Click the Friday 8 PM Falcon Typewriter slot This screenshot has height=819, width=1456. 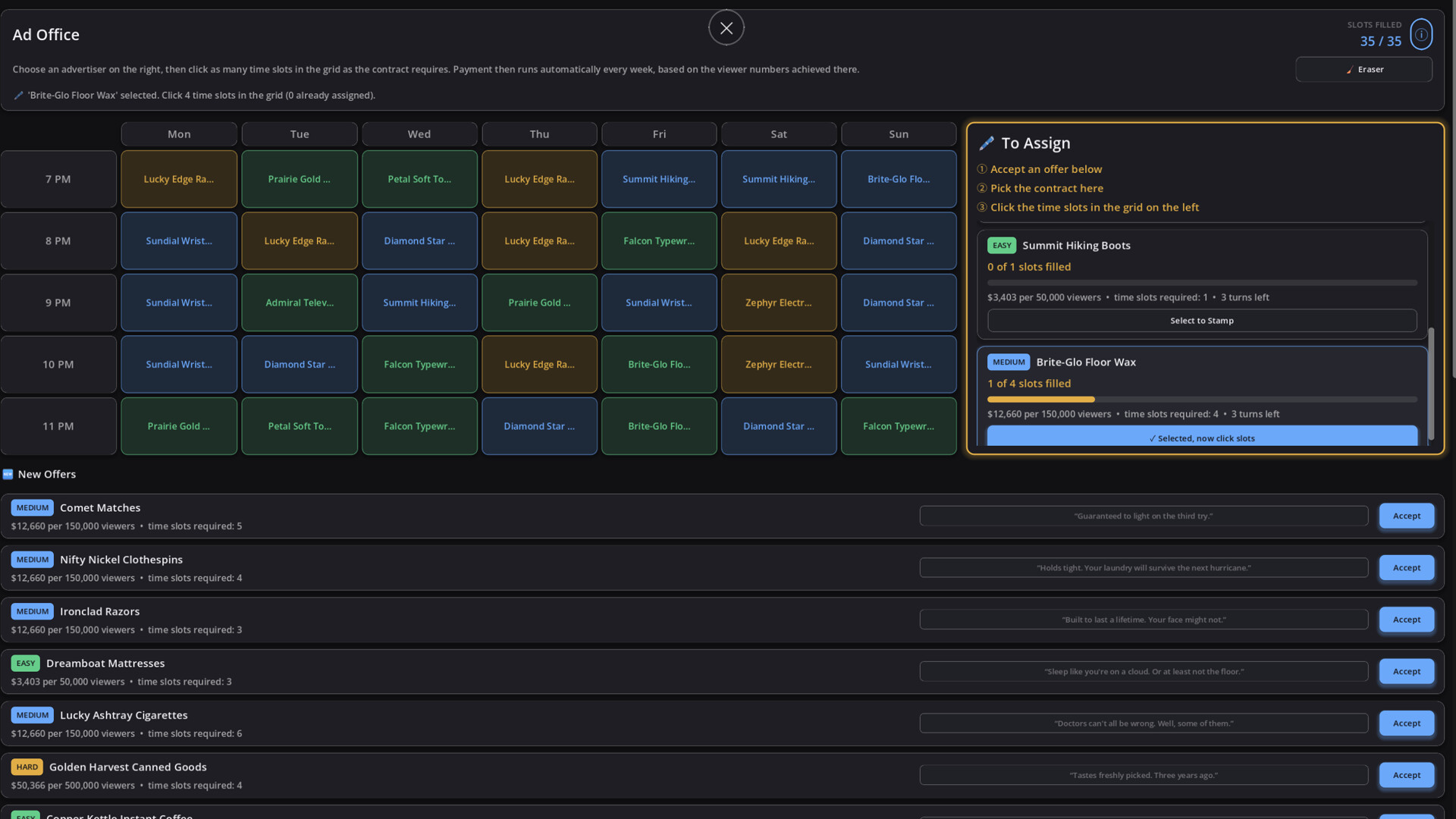tap(659, 240)
